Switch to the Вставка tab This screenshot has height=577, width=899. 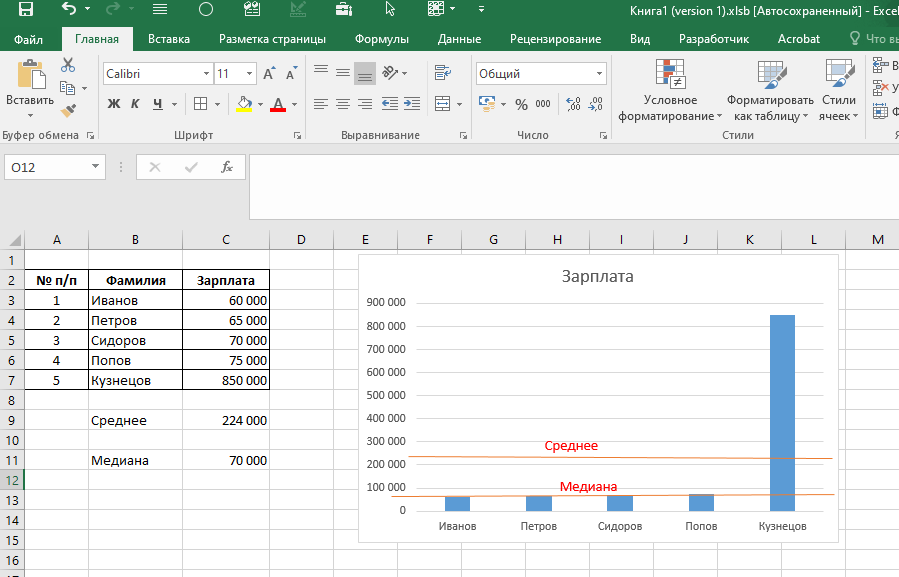pos(169,39)
